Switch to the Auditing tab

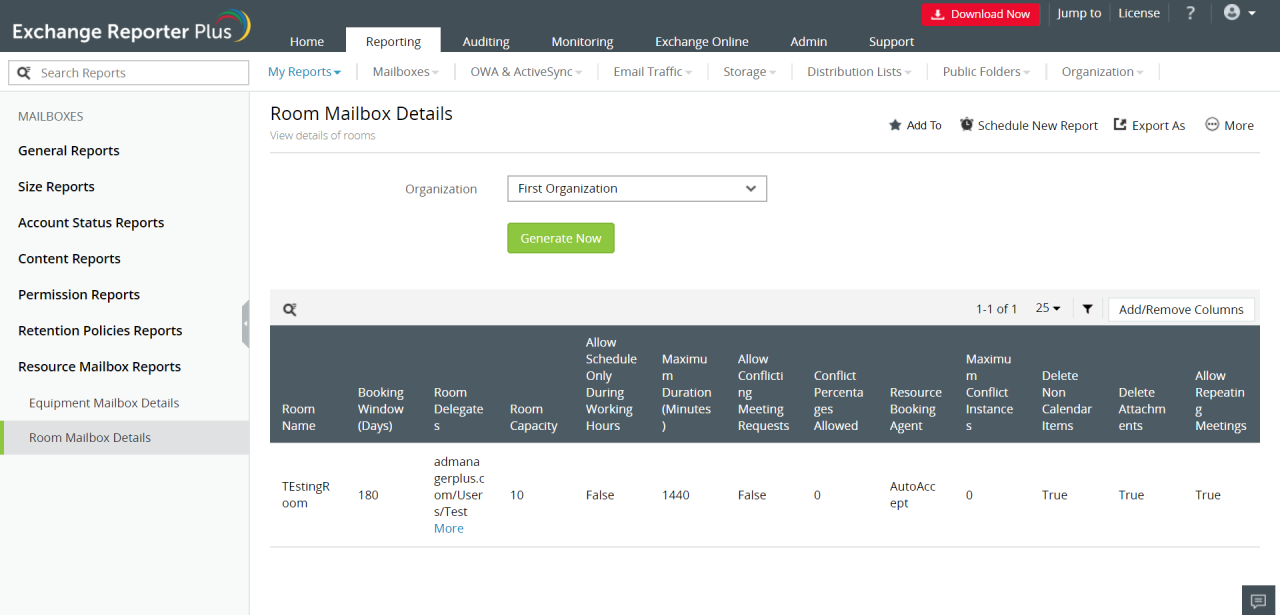click(x=486, y=42)
